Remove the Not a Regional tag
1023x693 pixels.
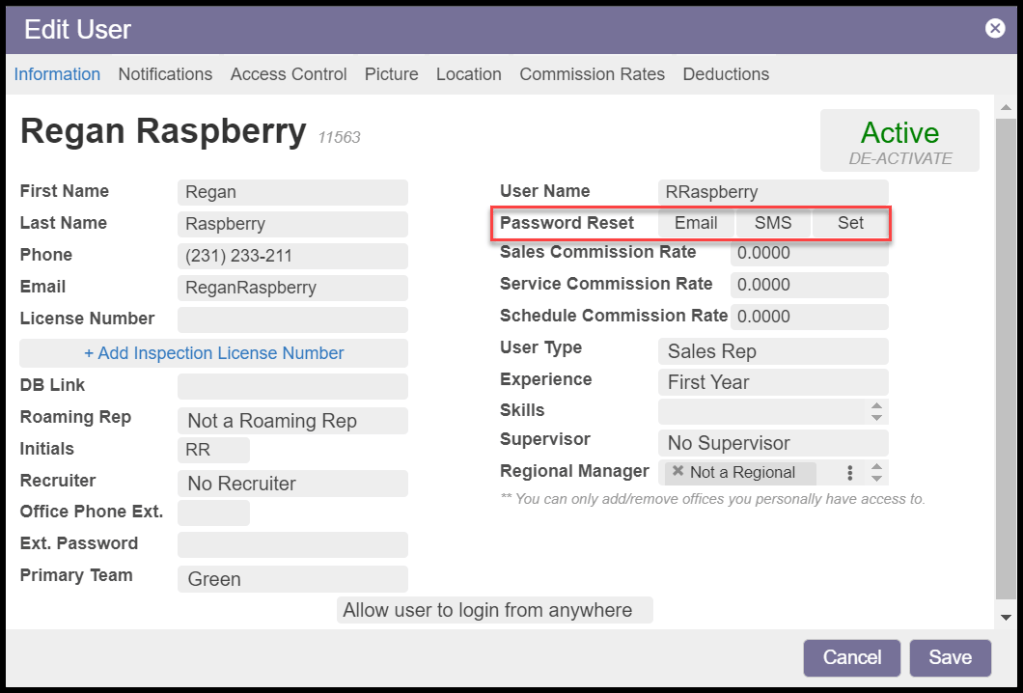tap(678, 472)
